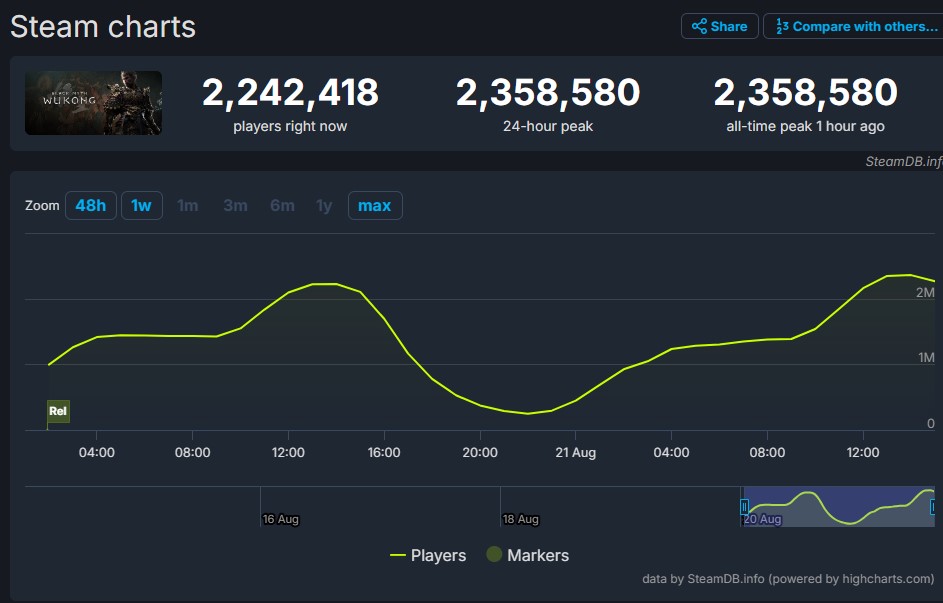
Task: Click the 16 Aug label in navigator
Action: (281, 519)
